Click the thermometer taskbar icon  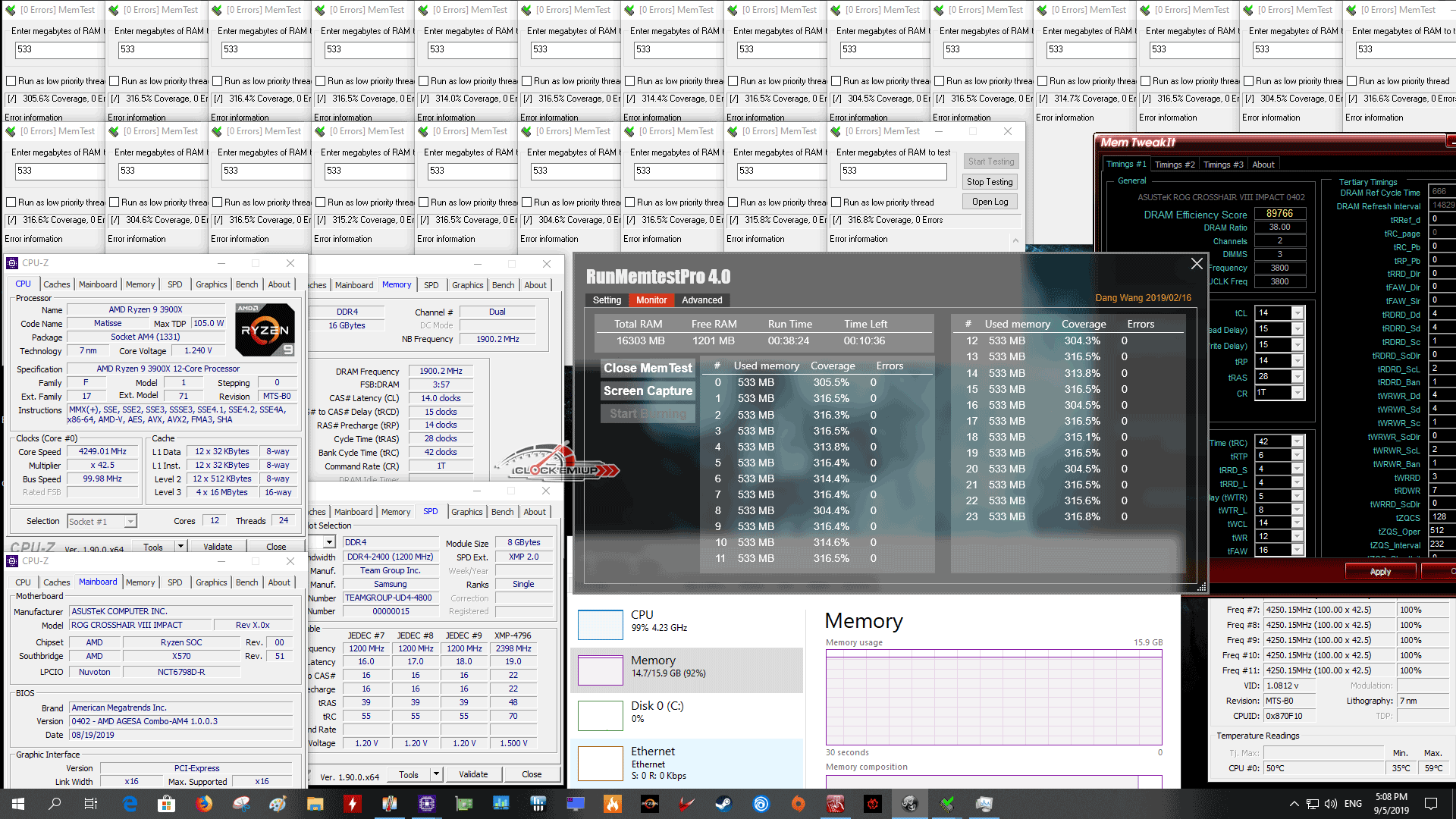pyautogui.click(x=390, y=804)
